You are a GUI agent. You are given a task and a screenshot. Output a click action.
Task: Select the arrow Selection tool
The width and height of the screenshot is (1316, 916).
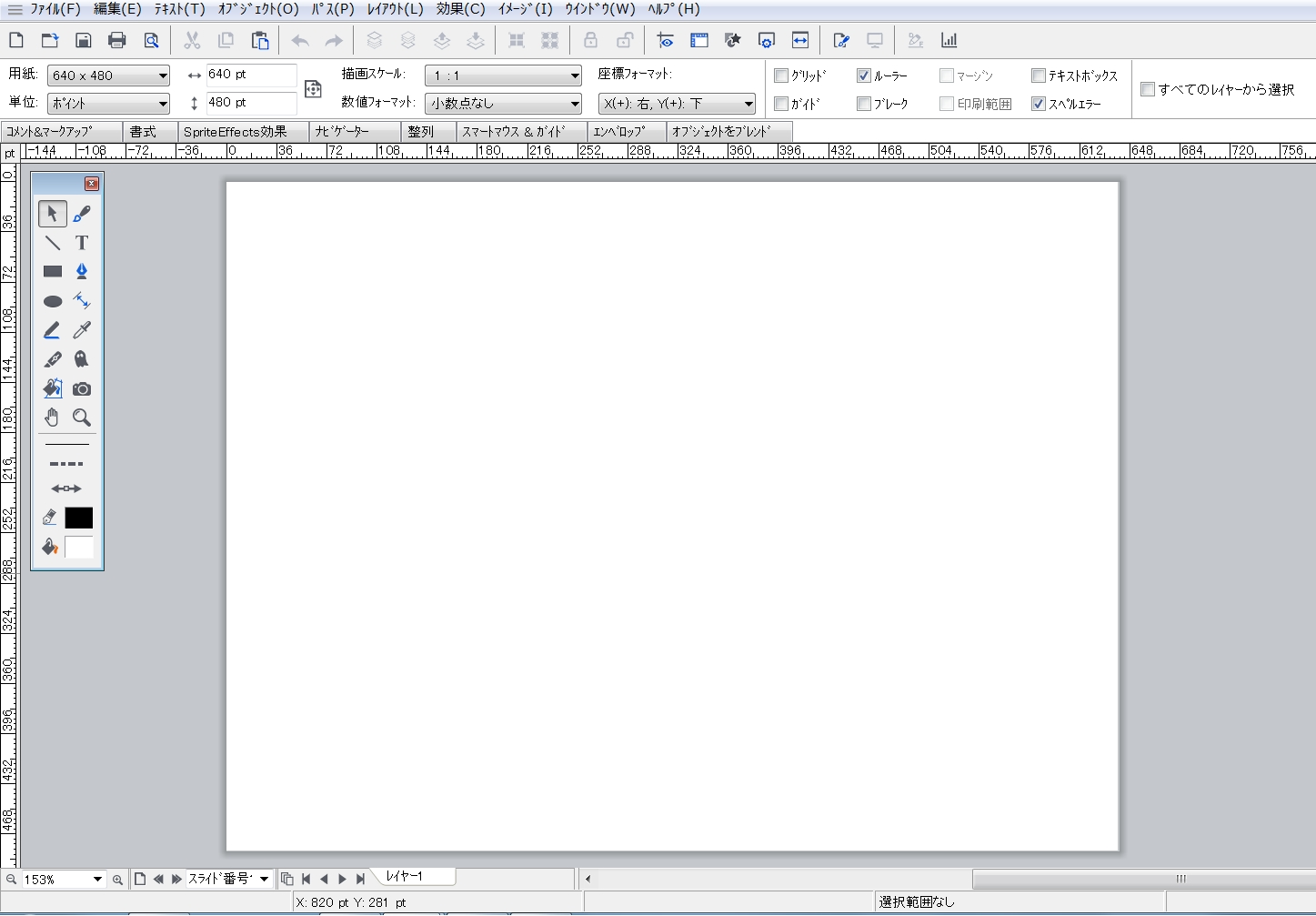pyautogui.click(x=53, y=214)
